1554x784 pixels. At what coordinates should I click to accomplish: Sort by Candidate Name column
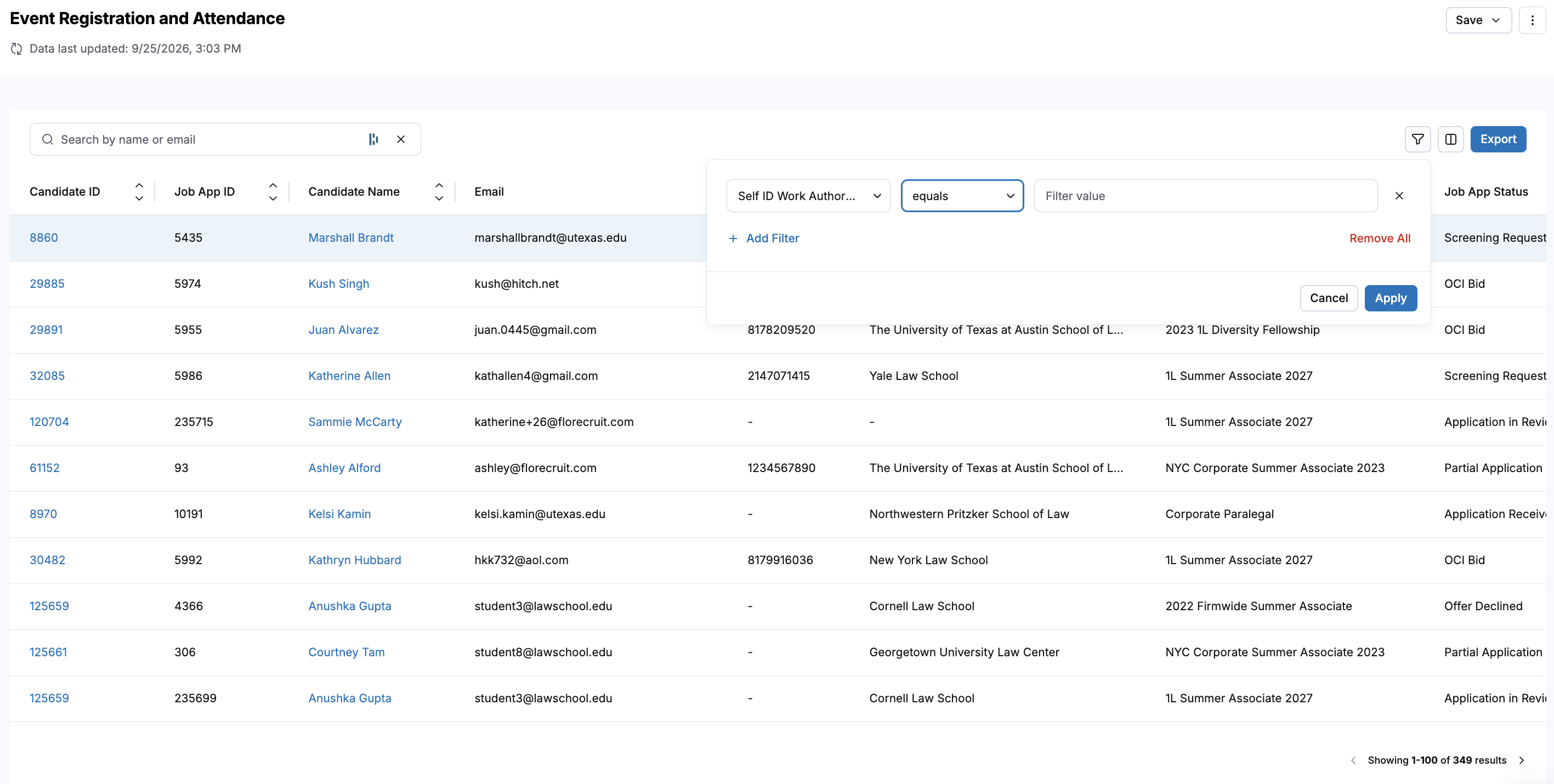(439, 192)
